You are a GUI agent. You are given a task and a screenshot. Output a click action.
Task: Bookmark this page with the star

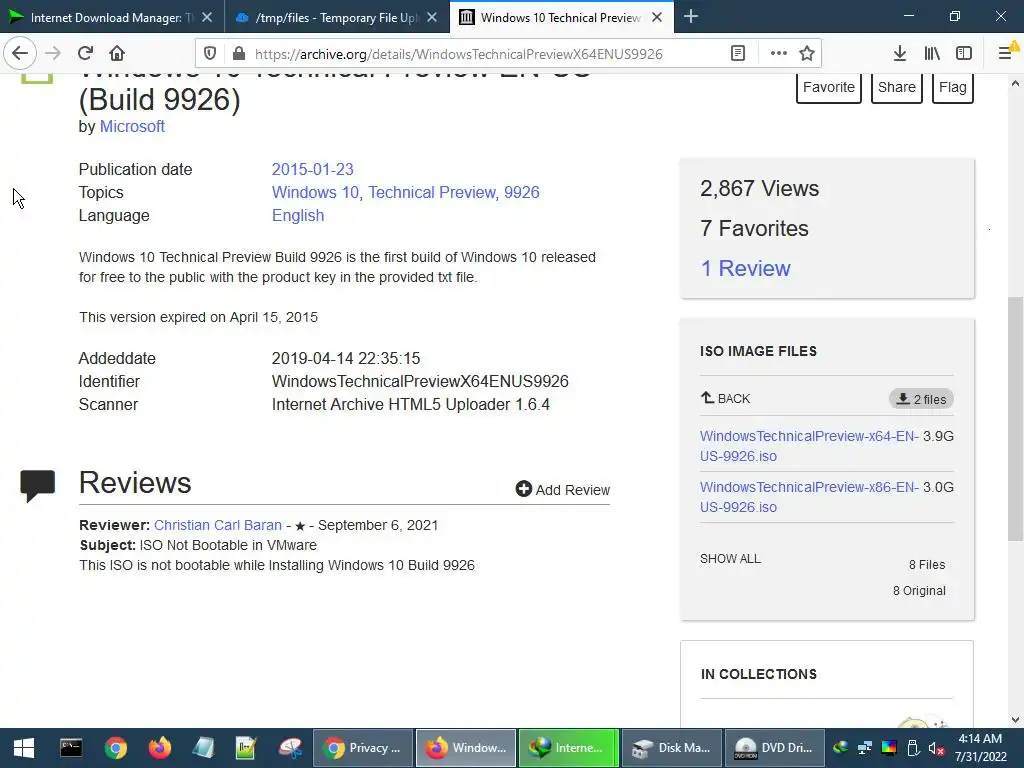click(x=807, y=54)
